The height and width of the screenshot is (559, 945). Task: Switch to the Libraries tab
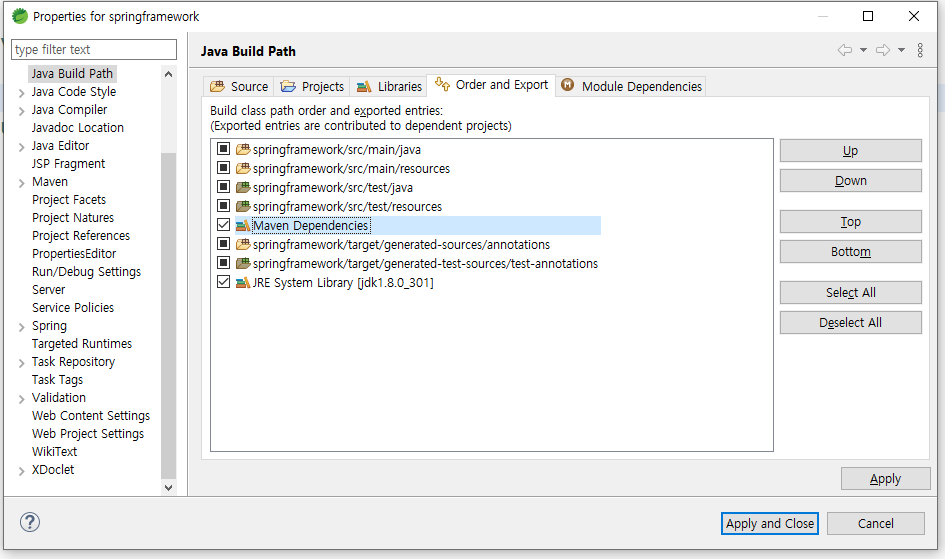coord(389,86)
